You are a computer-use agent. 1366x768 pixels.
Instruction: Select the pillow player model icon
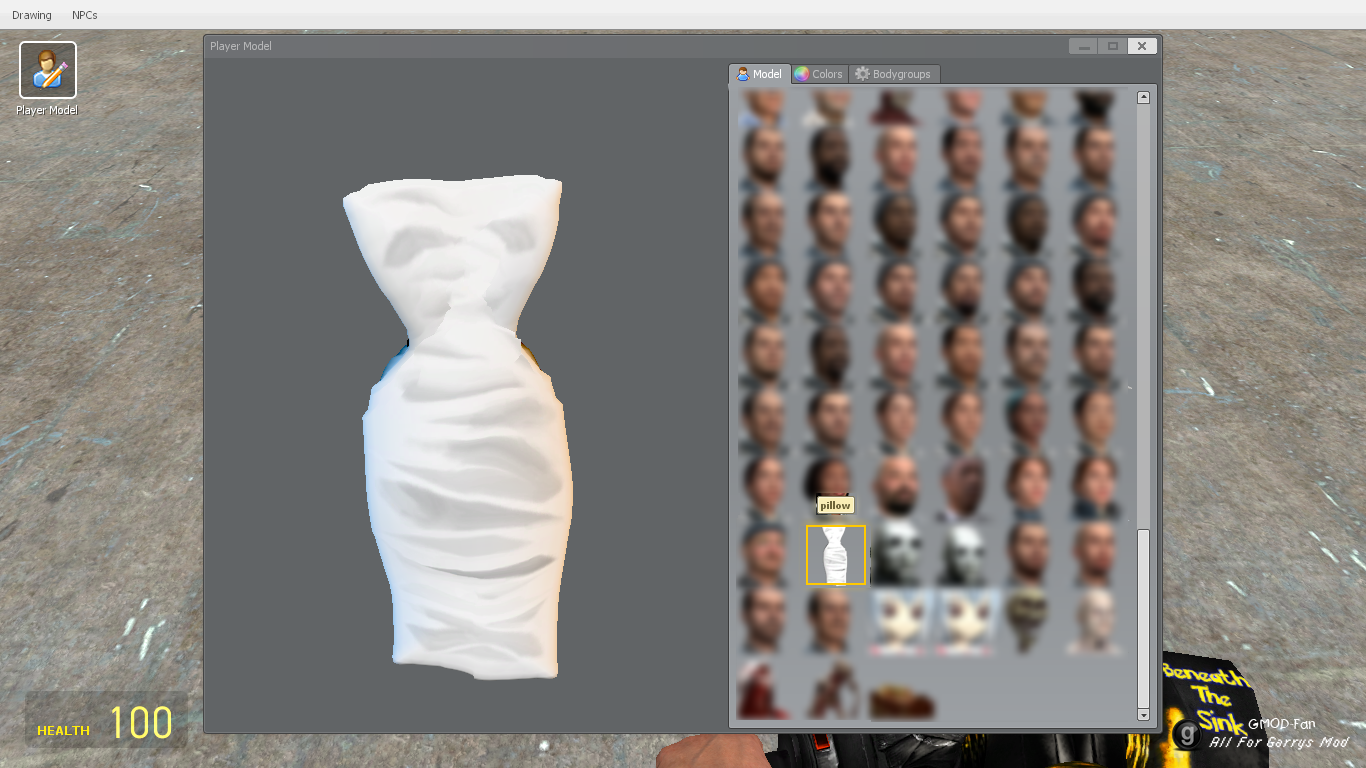836,555
